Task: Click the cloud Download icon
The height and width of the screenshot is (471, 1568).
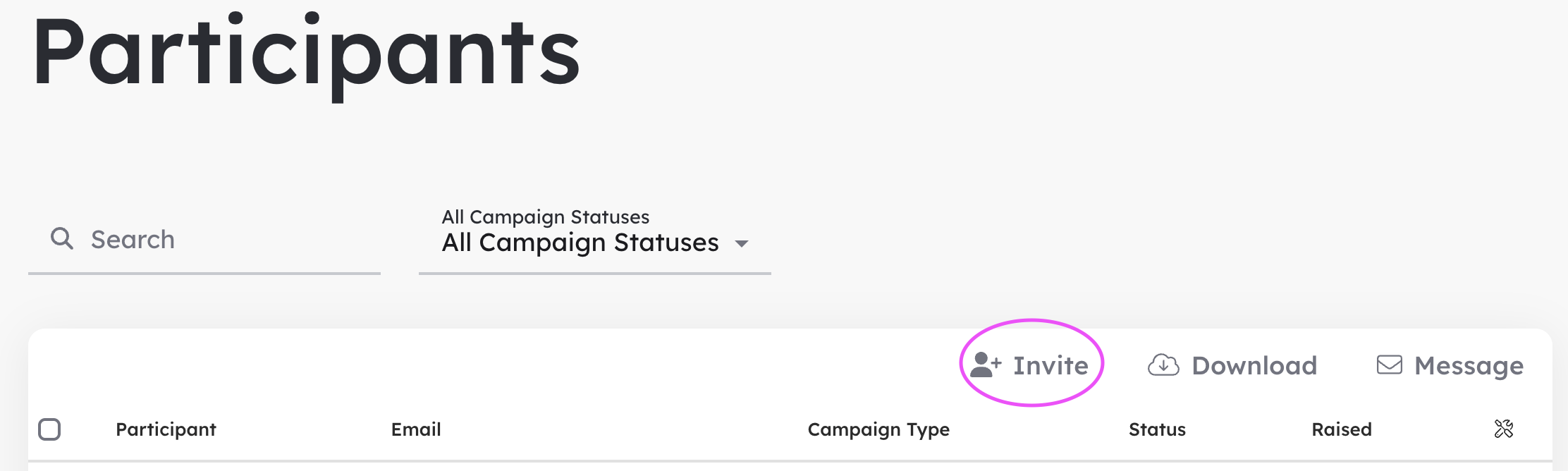Action: (1163, 365)
